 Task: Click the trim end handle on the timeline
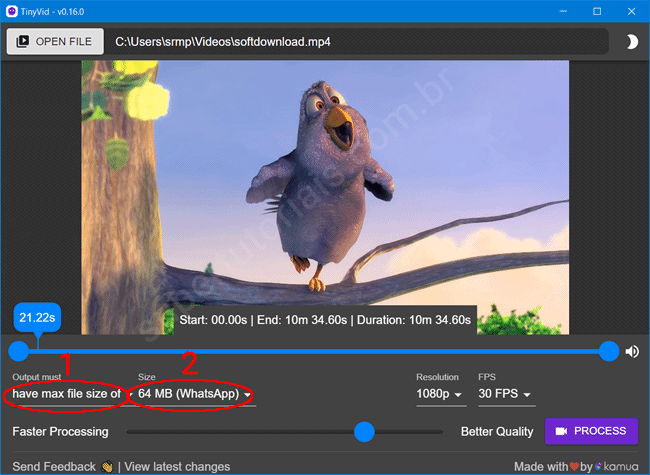(x=609, y=351)
